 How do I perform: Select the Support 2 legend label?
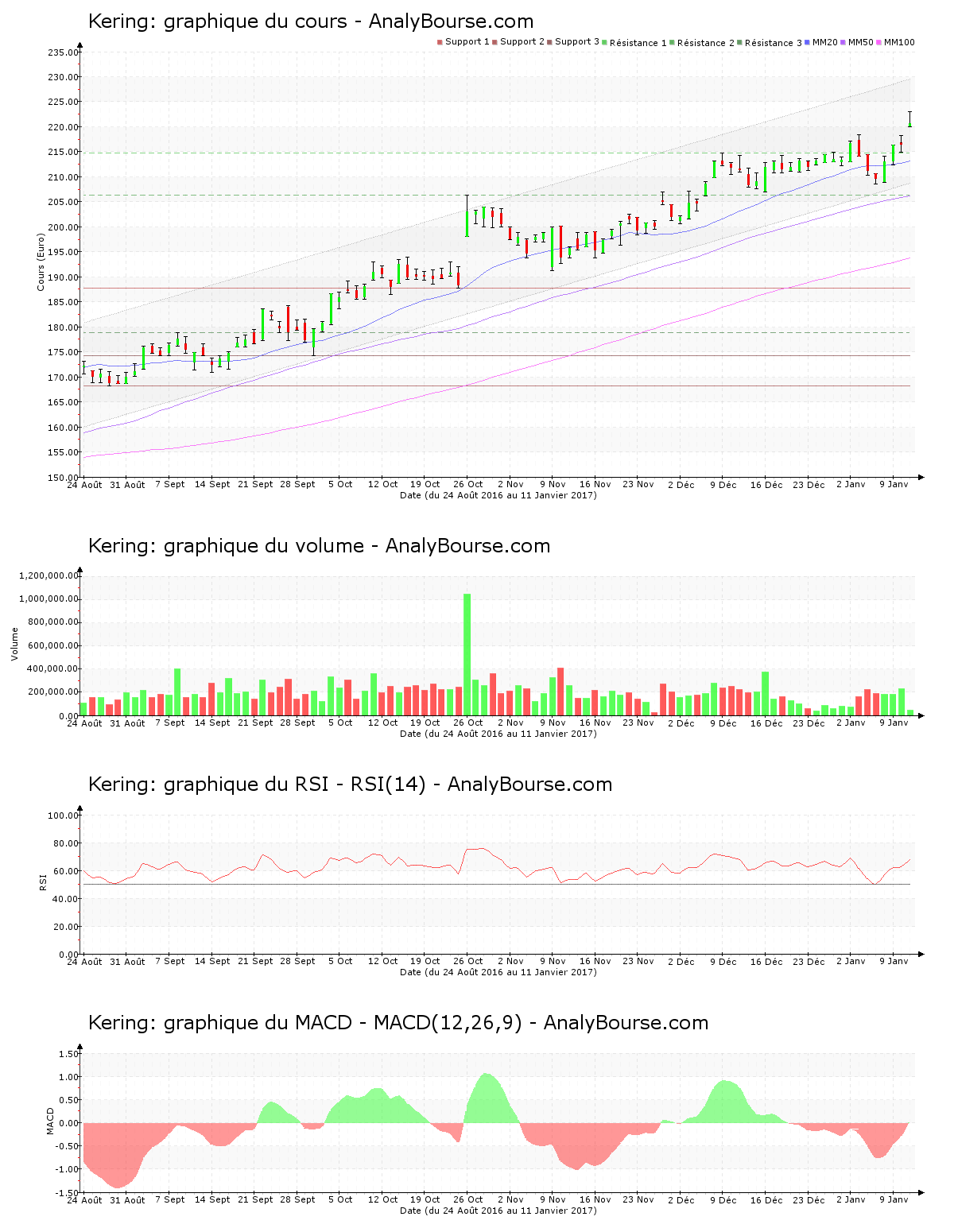tap(522, 42)
